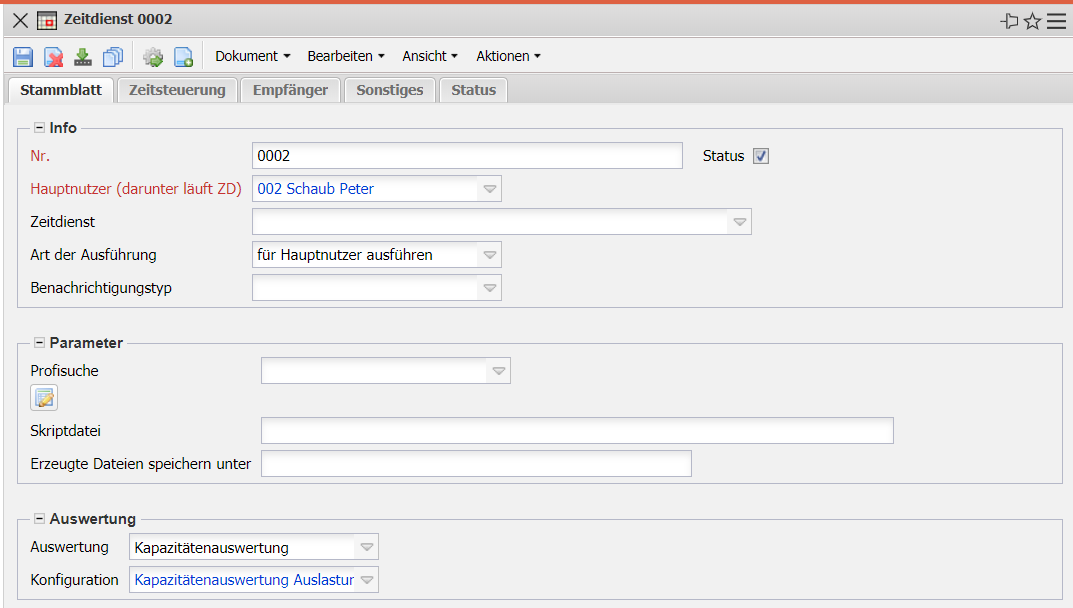Image resolution: width=1073 pixels, height=608 pixels.
Task: Click the new document icon with green plus
Action: tap(183, 57)
